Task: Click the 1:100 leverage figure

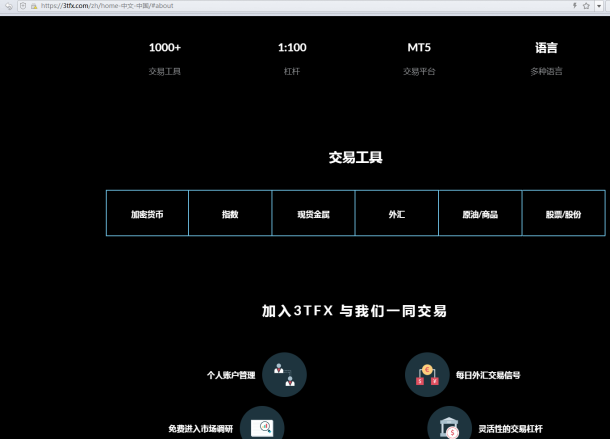Action: point(292,47)
